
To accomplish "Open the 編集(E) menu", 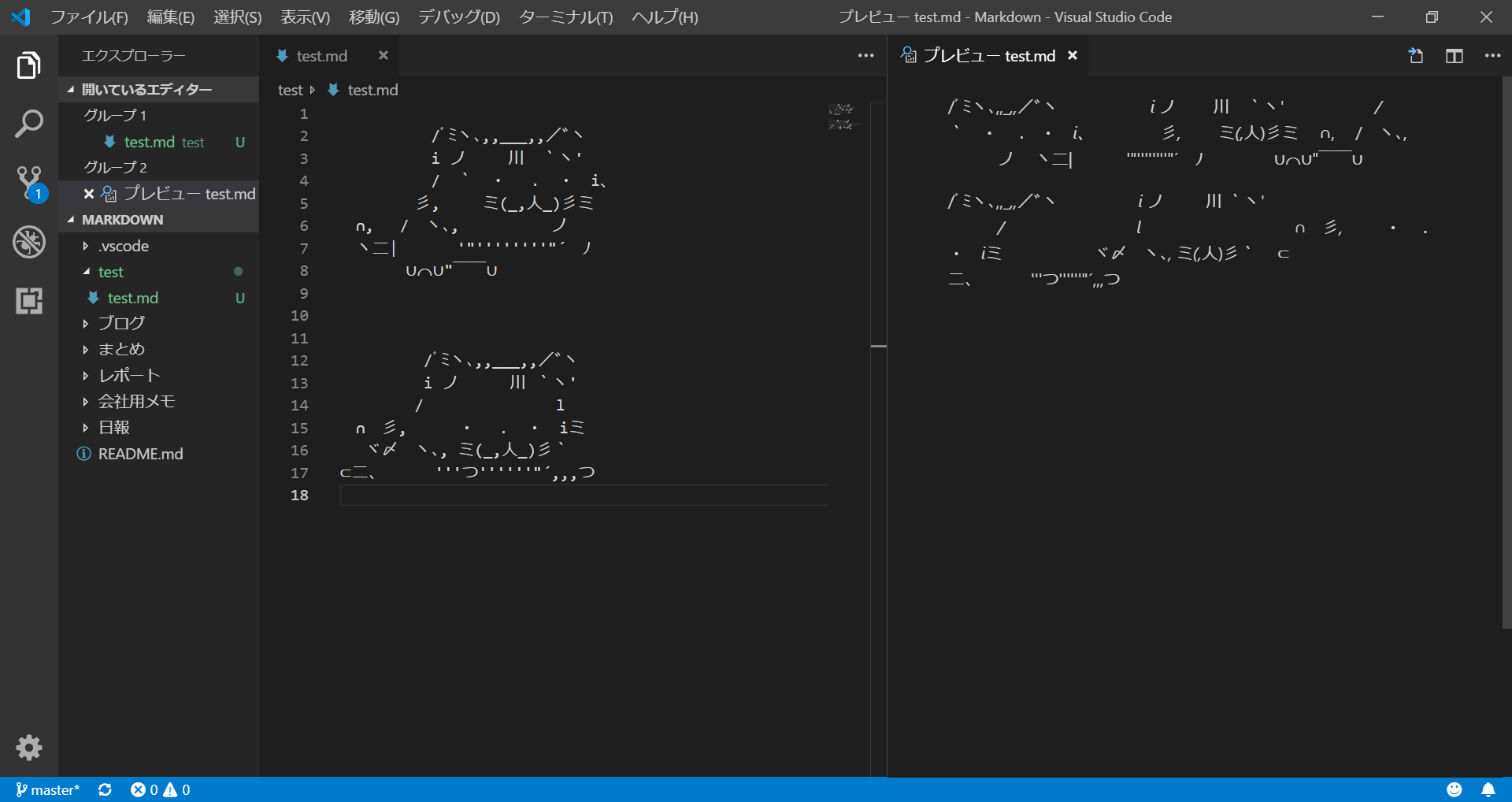I will [x=171, y=17].
